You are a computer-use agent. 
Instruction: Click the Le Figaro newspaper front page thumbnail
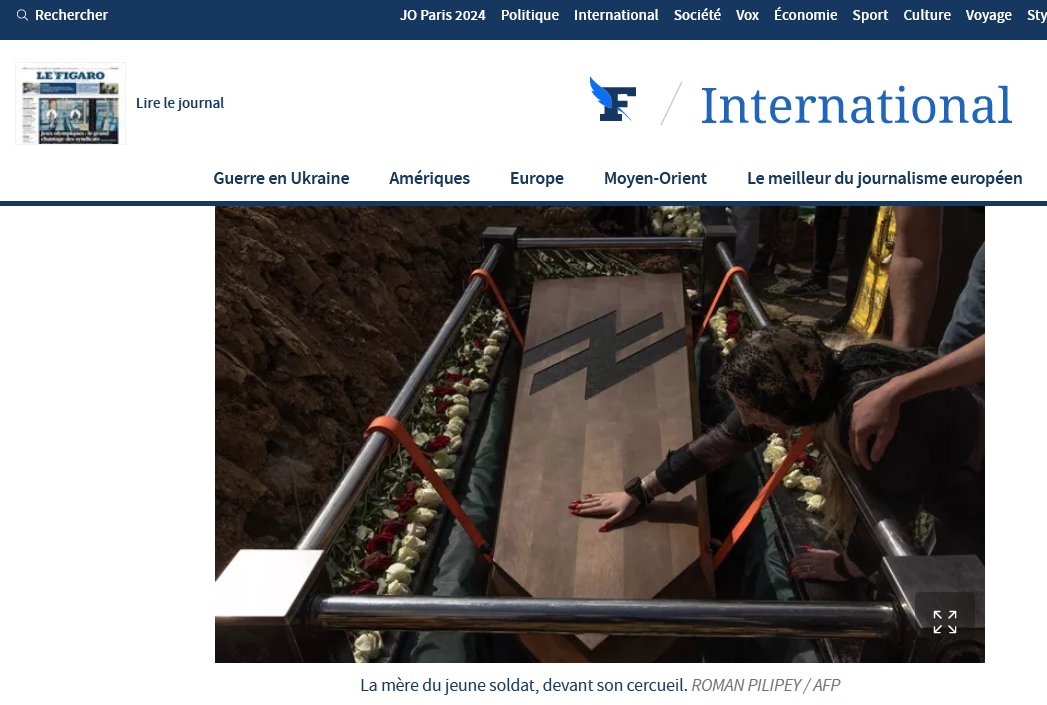pos(71,104)
